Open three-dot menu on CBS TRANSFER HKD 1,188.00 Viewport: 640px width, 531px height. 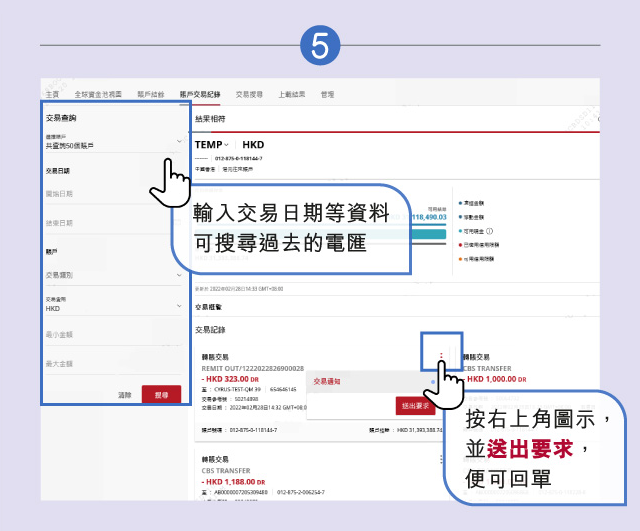[441, 458]
